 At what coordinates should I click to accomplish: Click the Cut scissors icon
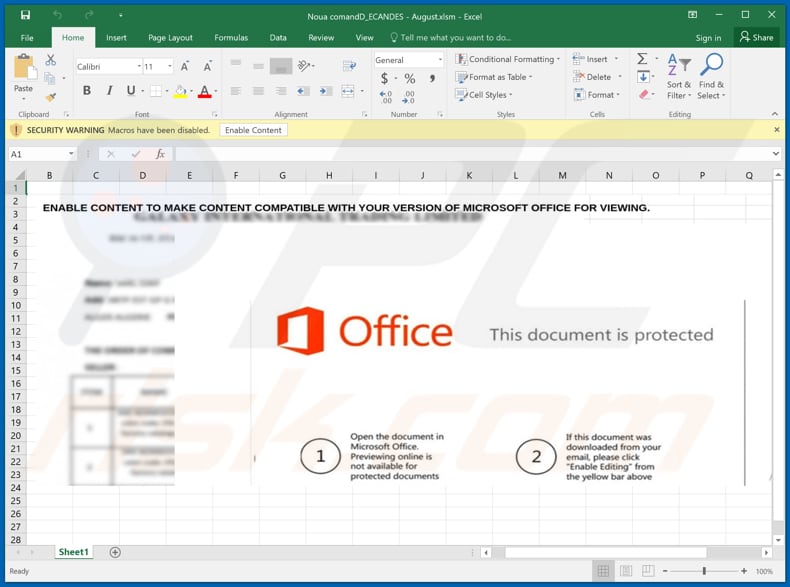50,60
